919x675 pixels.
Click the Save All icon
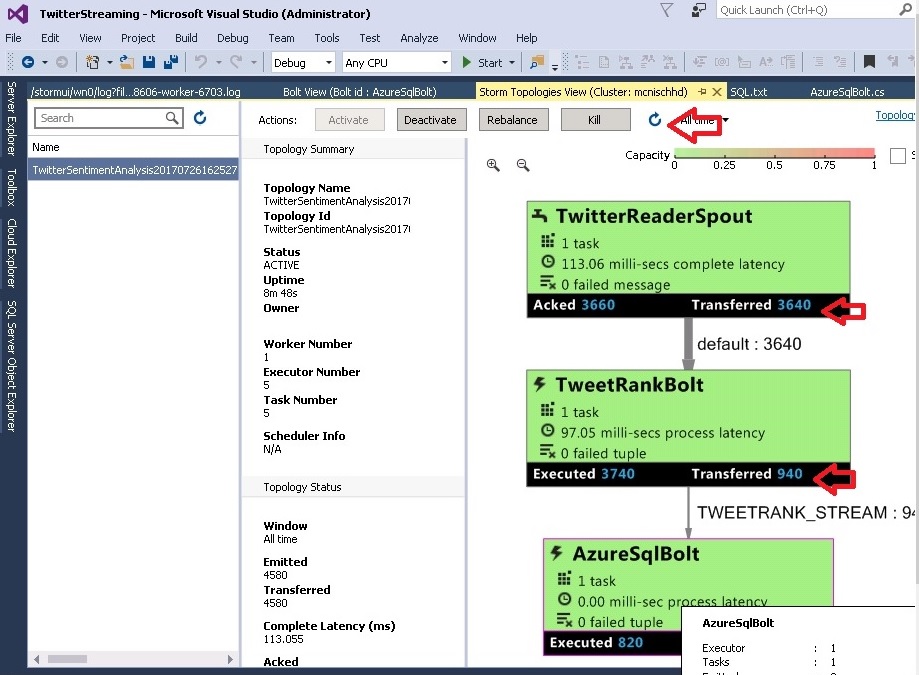click(171, 62)
